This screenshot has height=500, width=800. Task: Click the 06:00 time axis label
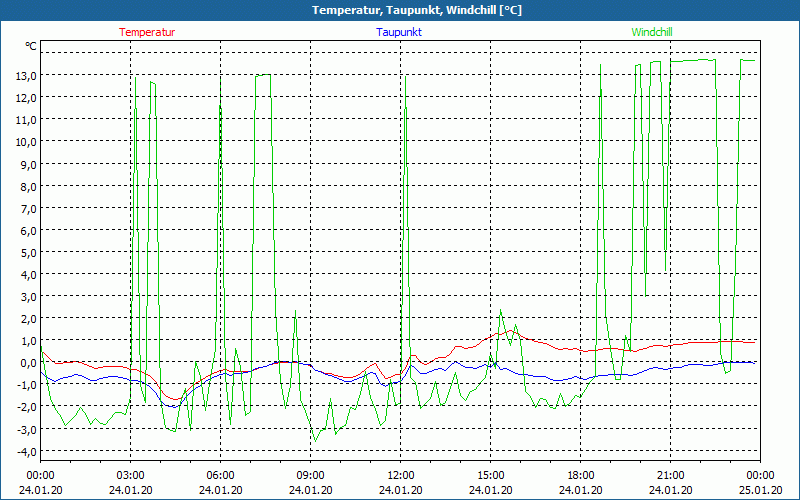220,476
